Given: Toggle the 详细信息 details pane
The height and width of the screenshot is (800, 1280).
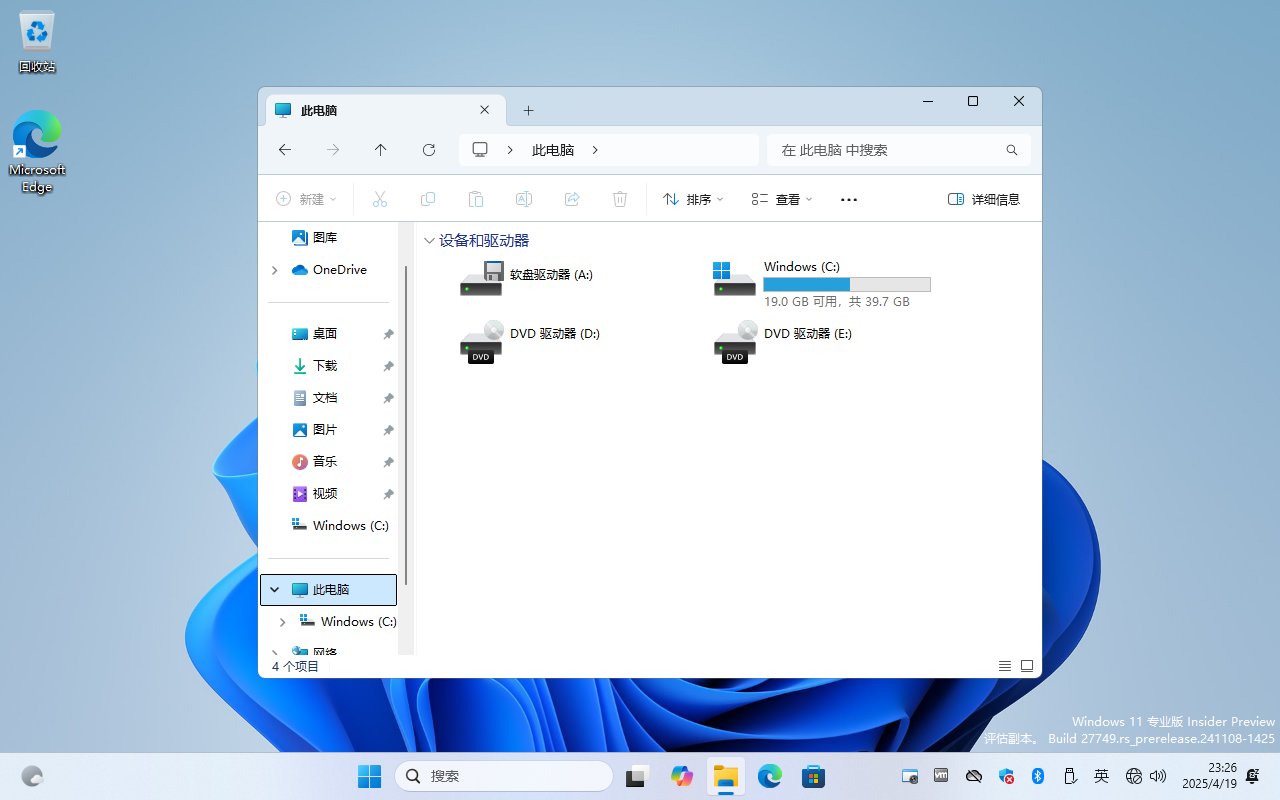Looking at the screenshot, I should [x=984, y=199].
